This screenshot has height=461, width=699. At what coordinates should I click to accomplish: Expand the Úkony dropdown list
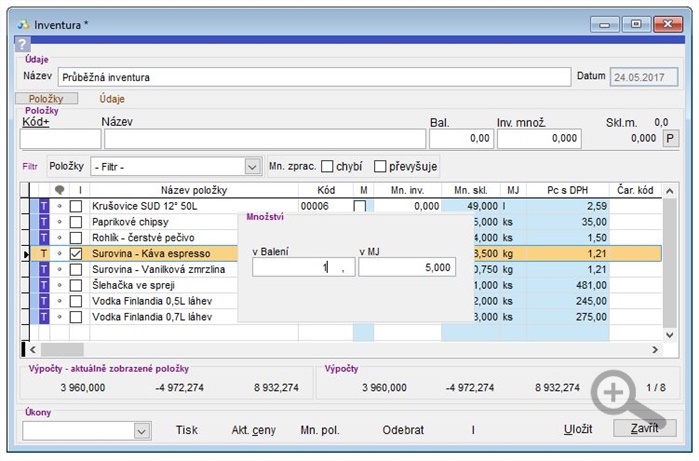tap(141, 431)
